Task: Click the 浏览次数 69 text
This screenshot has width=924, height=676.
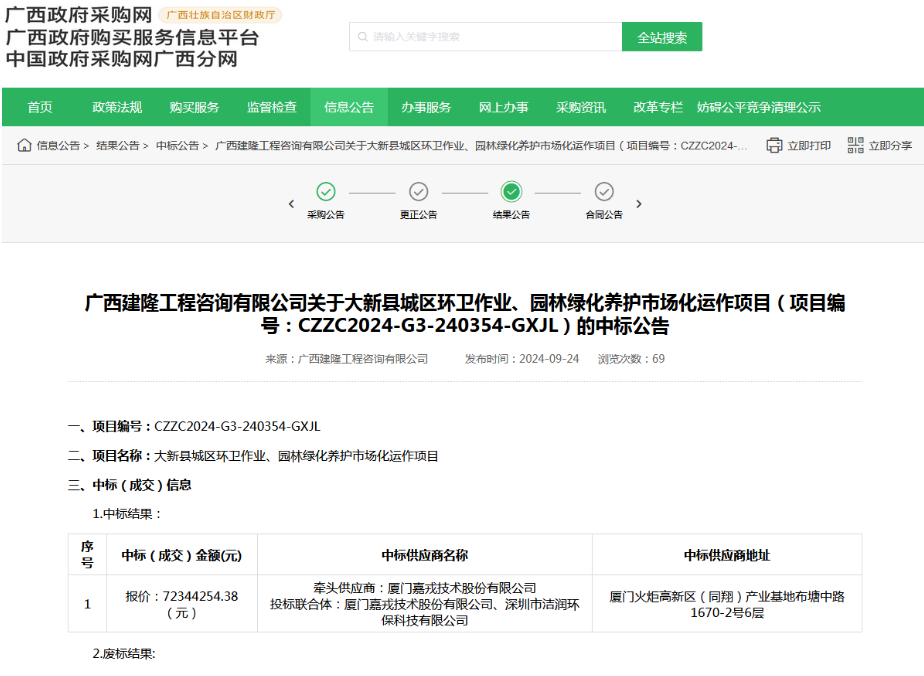Action: click(631, 359)
